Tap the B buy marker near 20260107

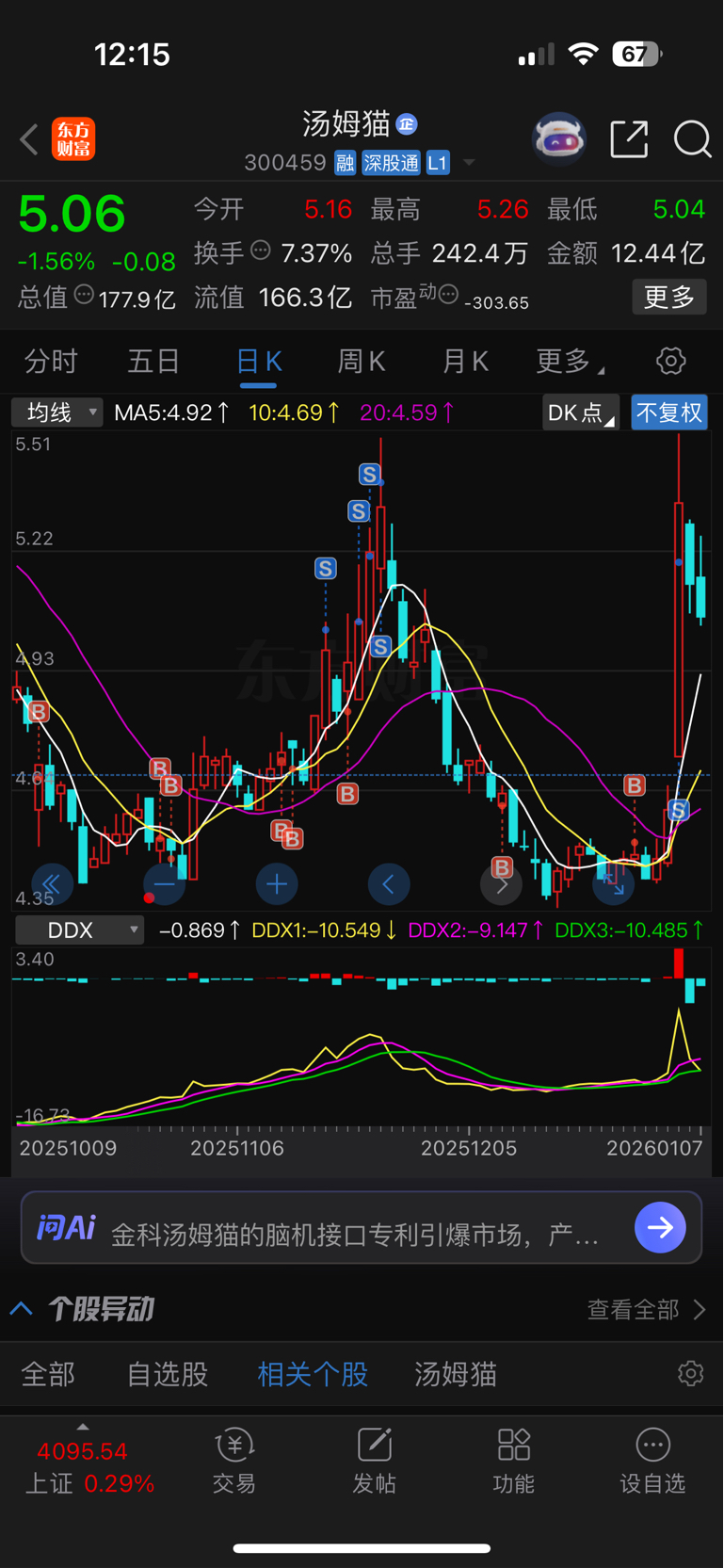(635, 784)
